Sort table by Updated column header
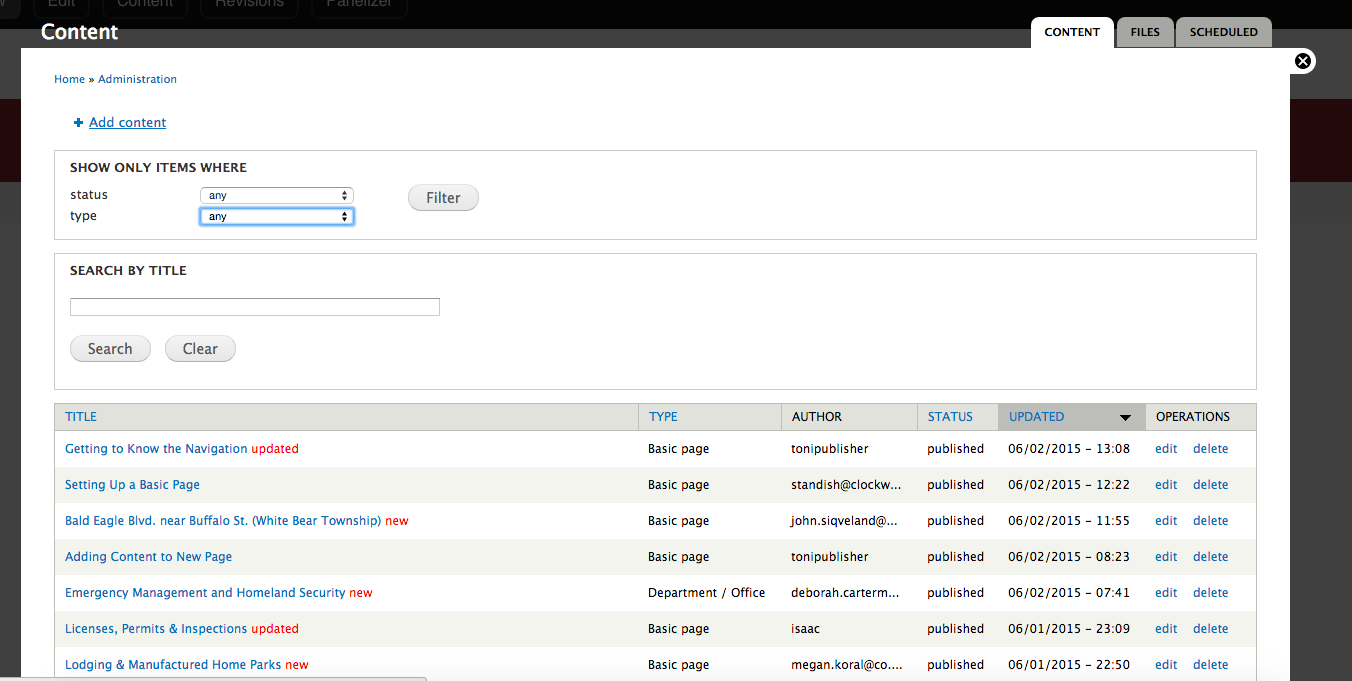This screenshot has width=1352, height=681. click(x=1036, y=417)
